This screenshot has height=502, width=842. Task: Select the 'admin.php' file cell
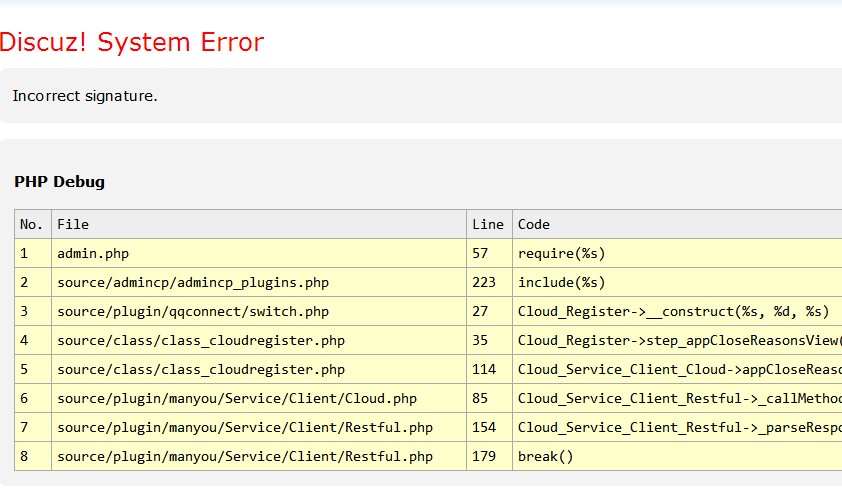coord(259,253)
